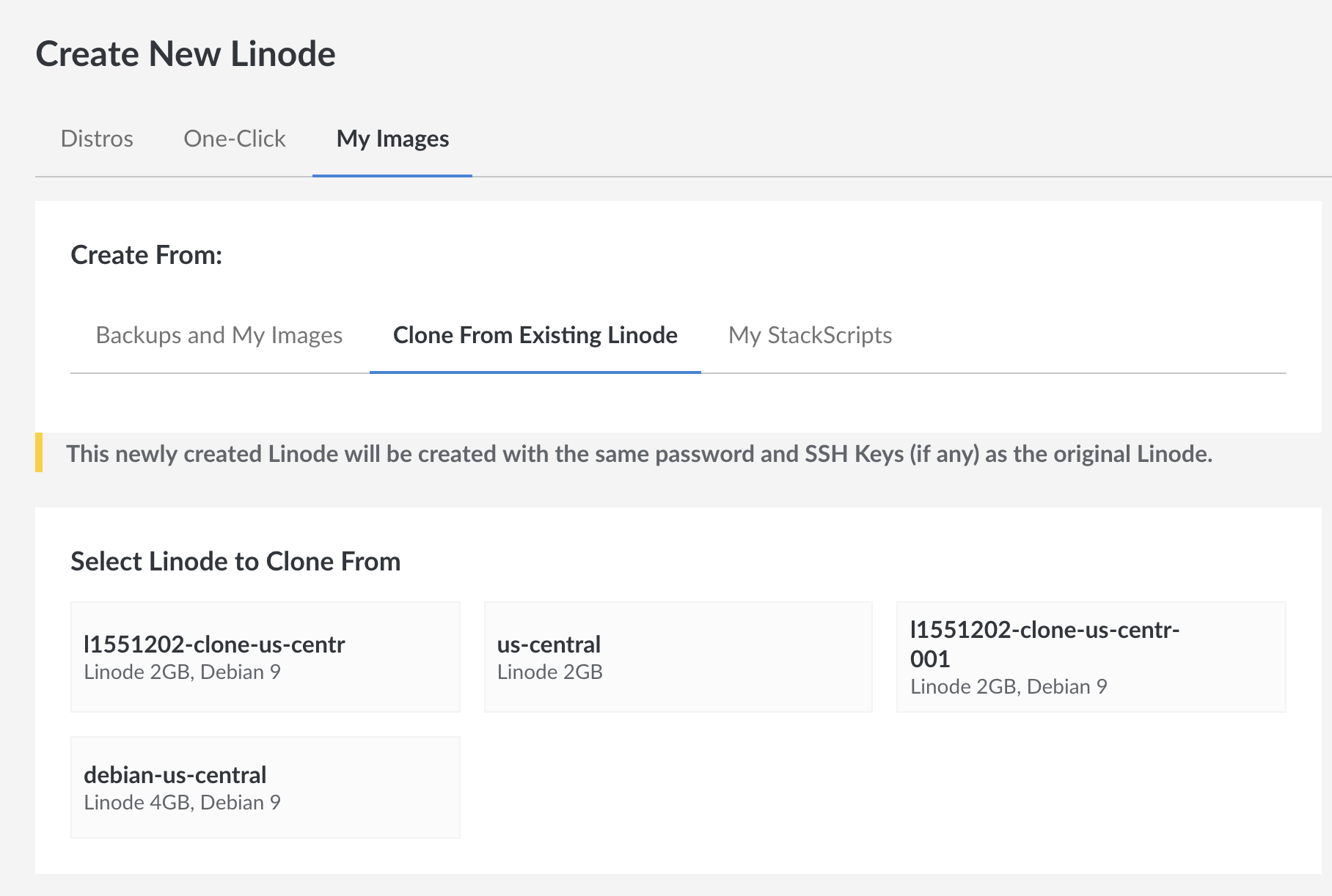Click the Select Linode to Clone From heading
1332x896 pixels.
click(x=235, y=562)
